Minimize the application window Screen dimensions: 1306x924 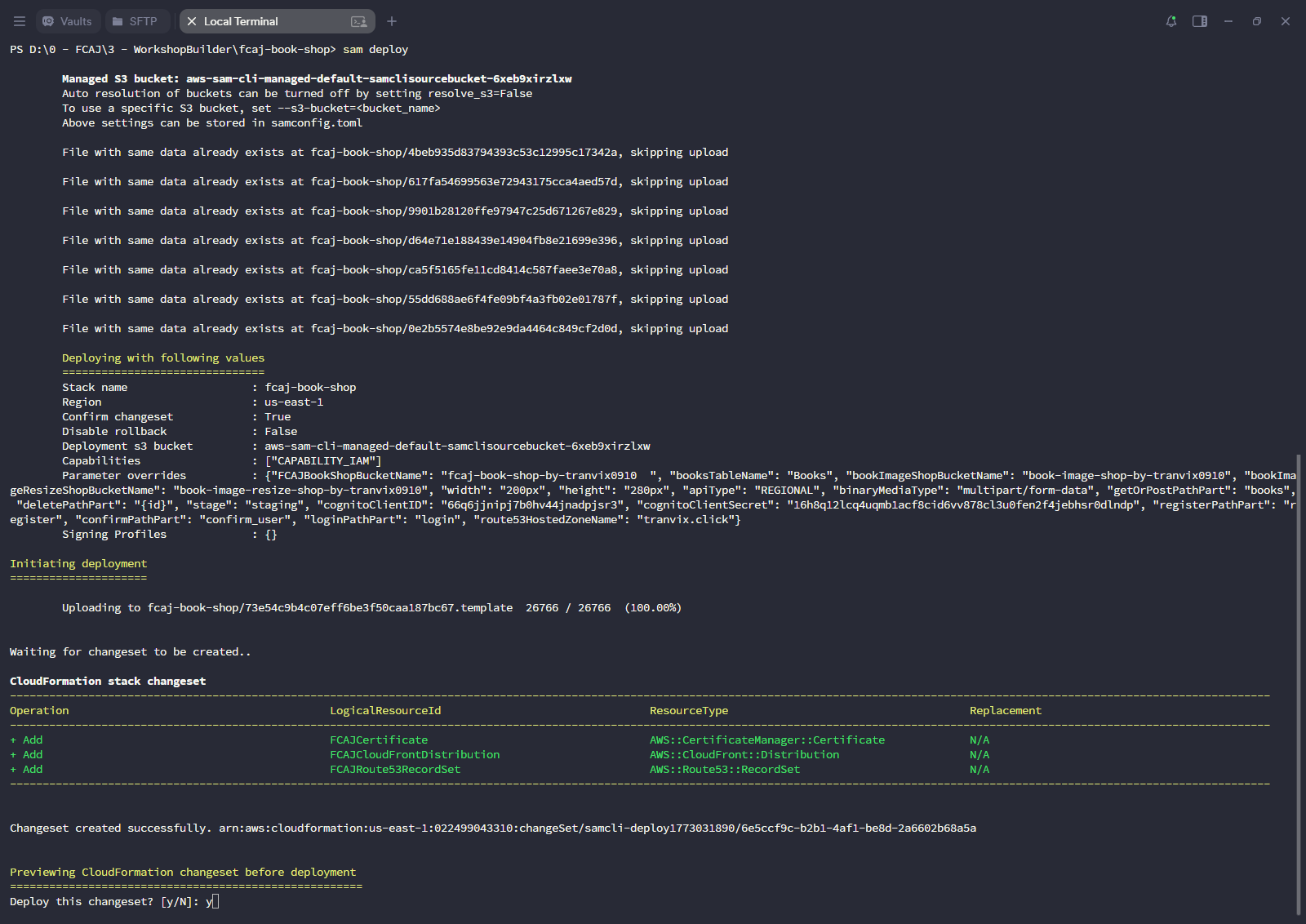1228,21
